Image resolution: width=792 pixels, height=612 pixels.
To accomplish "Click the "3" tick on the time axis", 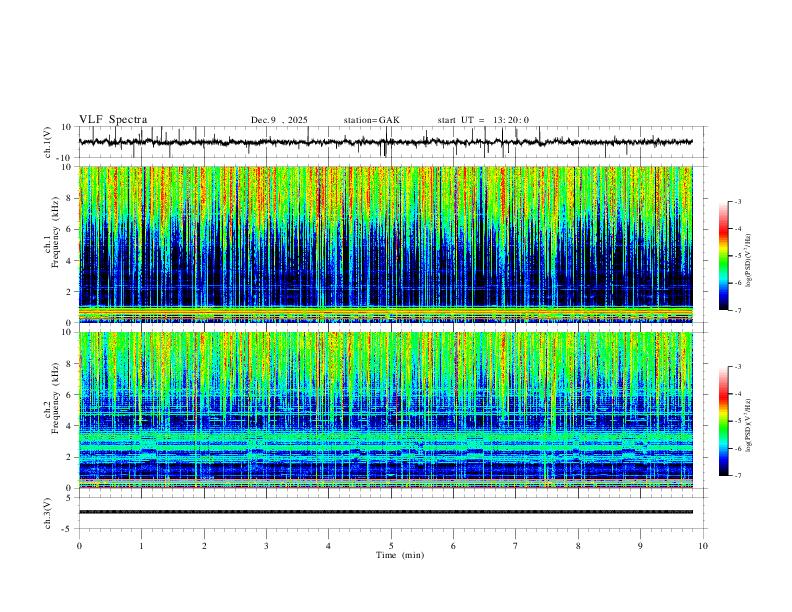I will (266, 546).
